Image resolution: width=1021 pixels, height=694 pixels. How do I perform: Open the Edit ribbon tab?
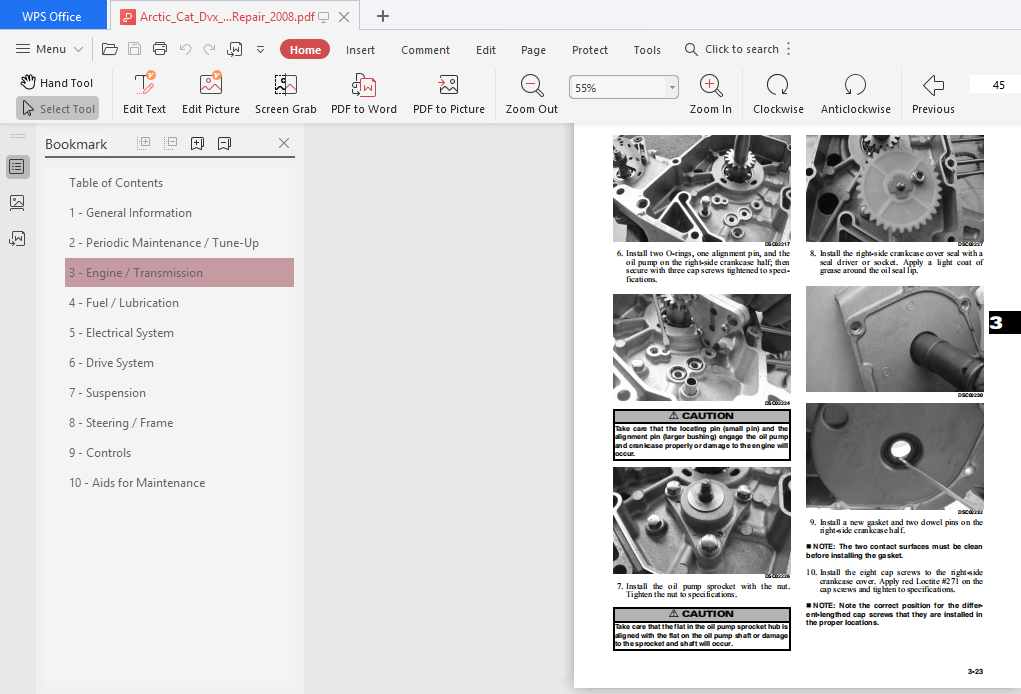(x=486, y=49)
